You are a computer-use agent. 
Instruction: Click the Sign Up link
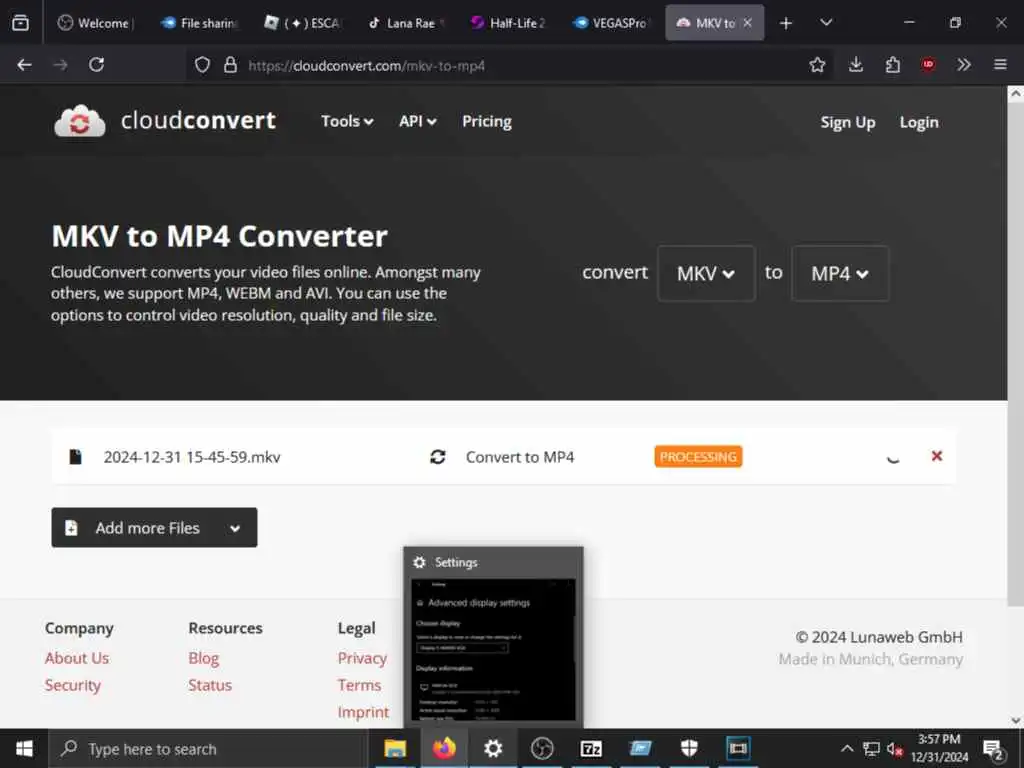click(x=848, y=123)
